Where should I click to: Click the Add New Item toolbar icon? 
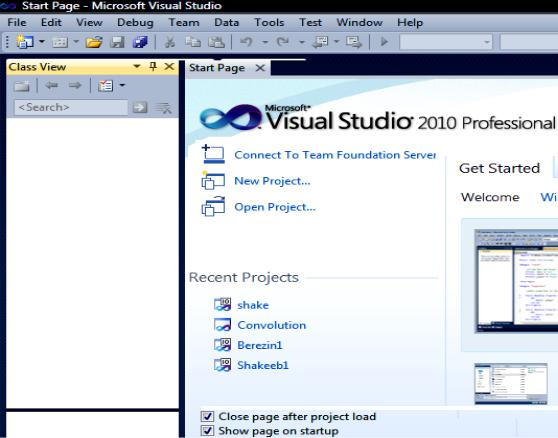coord(60,42)
